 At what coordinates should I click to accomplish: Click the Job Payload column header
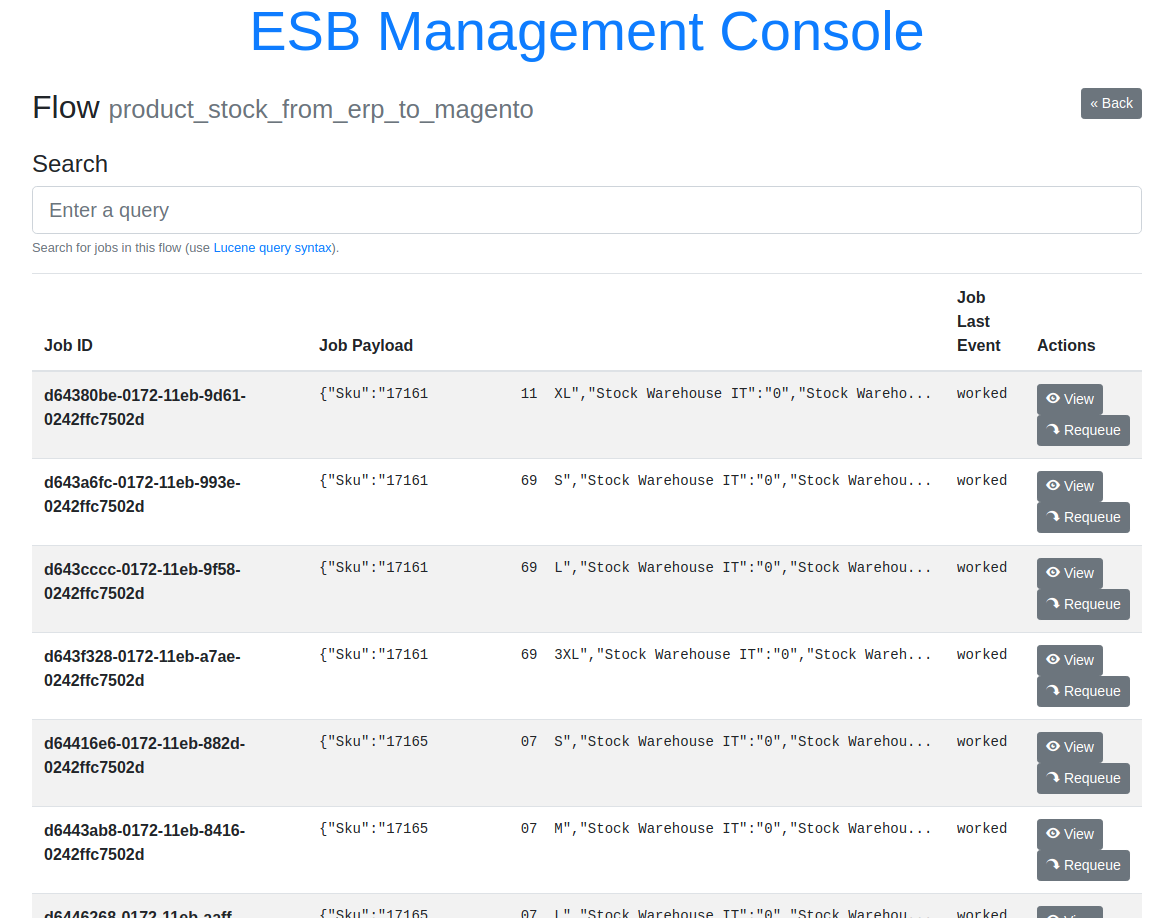tap(366, 345)
